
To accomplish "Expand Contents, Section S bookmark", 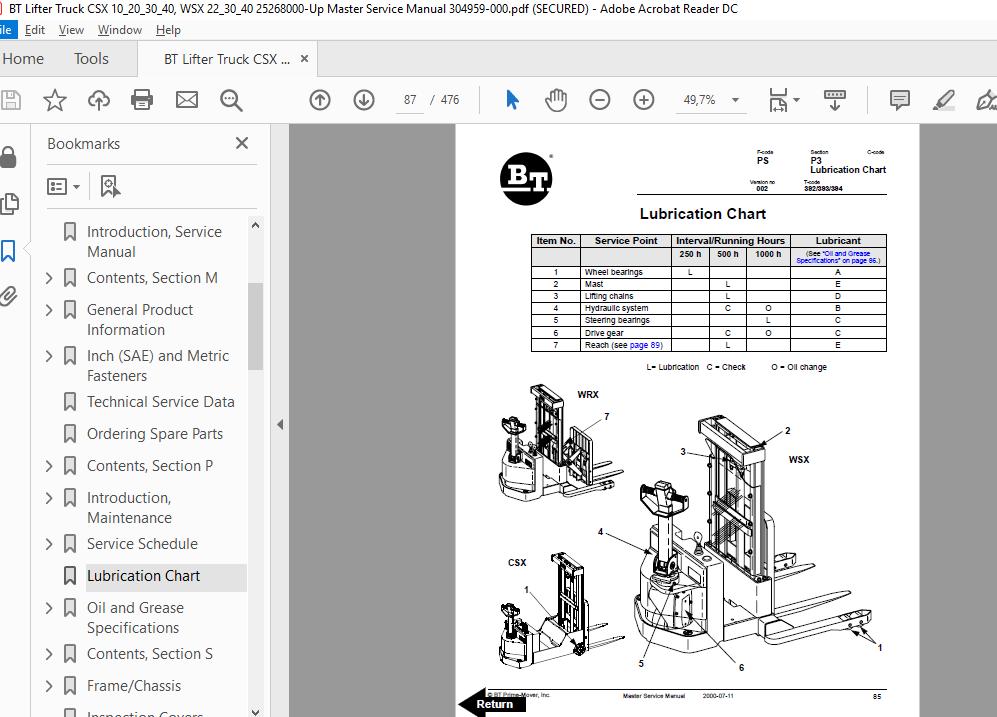I will click(x=49, y=654).
